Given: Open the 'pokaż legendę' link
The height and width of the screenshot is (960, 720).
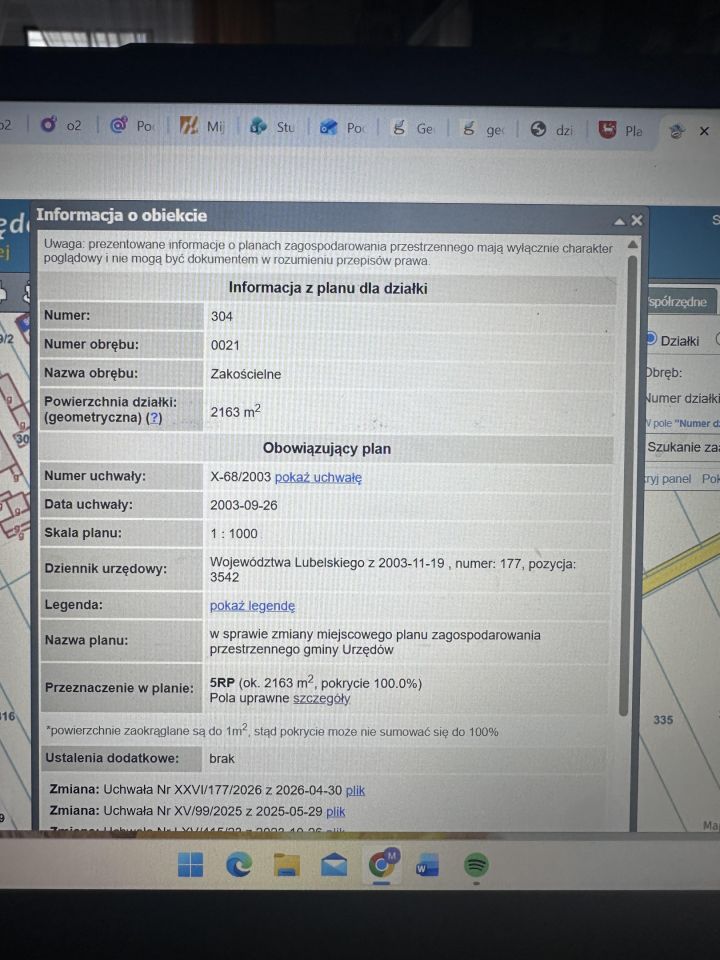Looking at the screenshot, I should [x=252, y=606].
